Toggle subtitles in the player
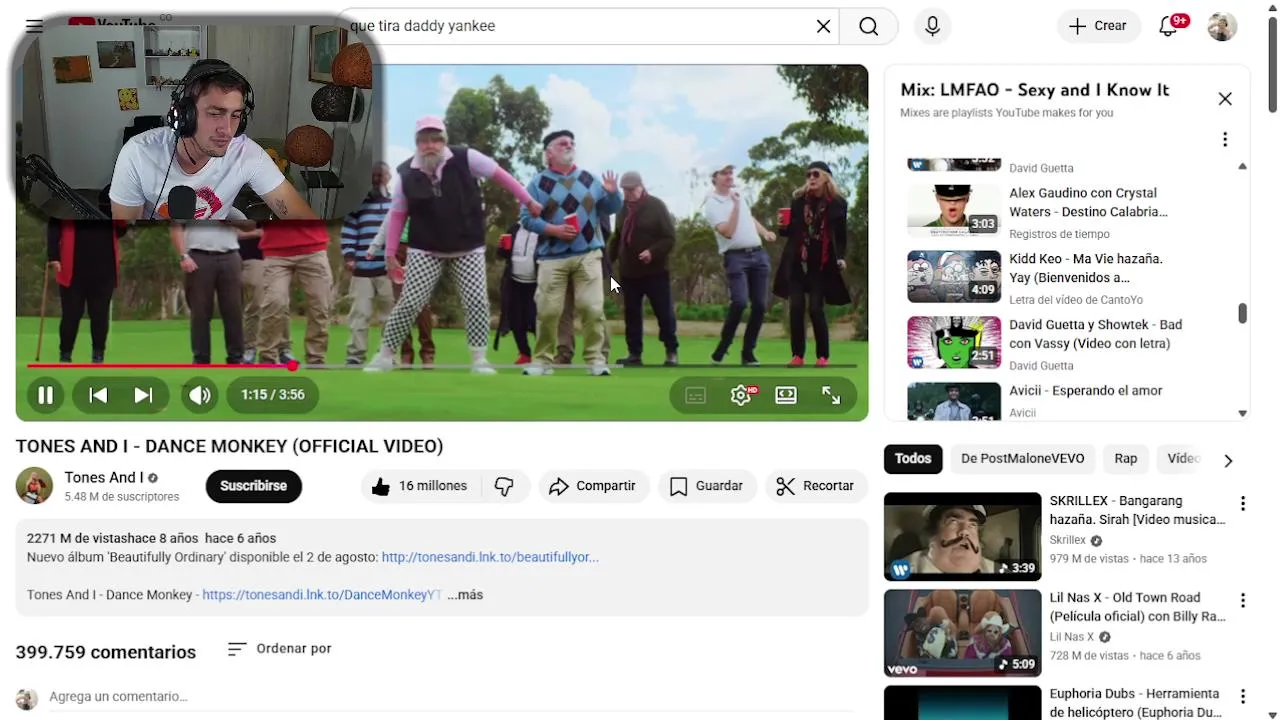Screen dimensions: 1280x720 click(696, 395)
